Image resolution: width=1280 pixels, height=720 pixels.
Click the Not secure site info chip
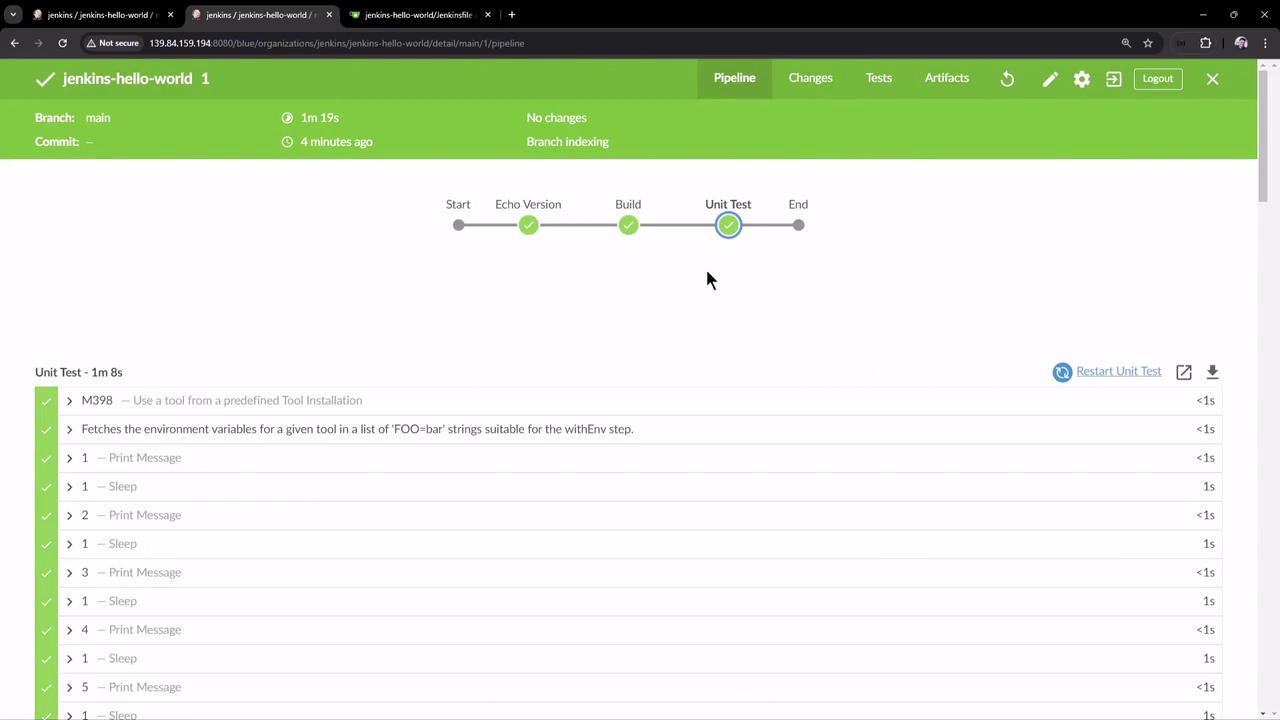tap(112, 43)
